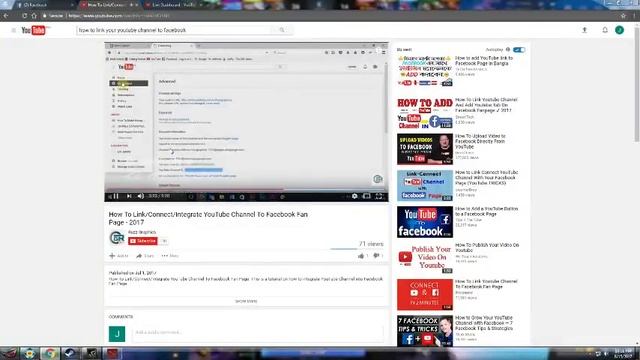Switch to theater mode
Viewport: 640px width, 360px height.
click(x=367, y=196)
